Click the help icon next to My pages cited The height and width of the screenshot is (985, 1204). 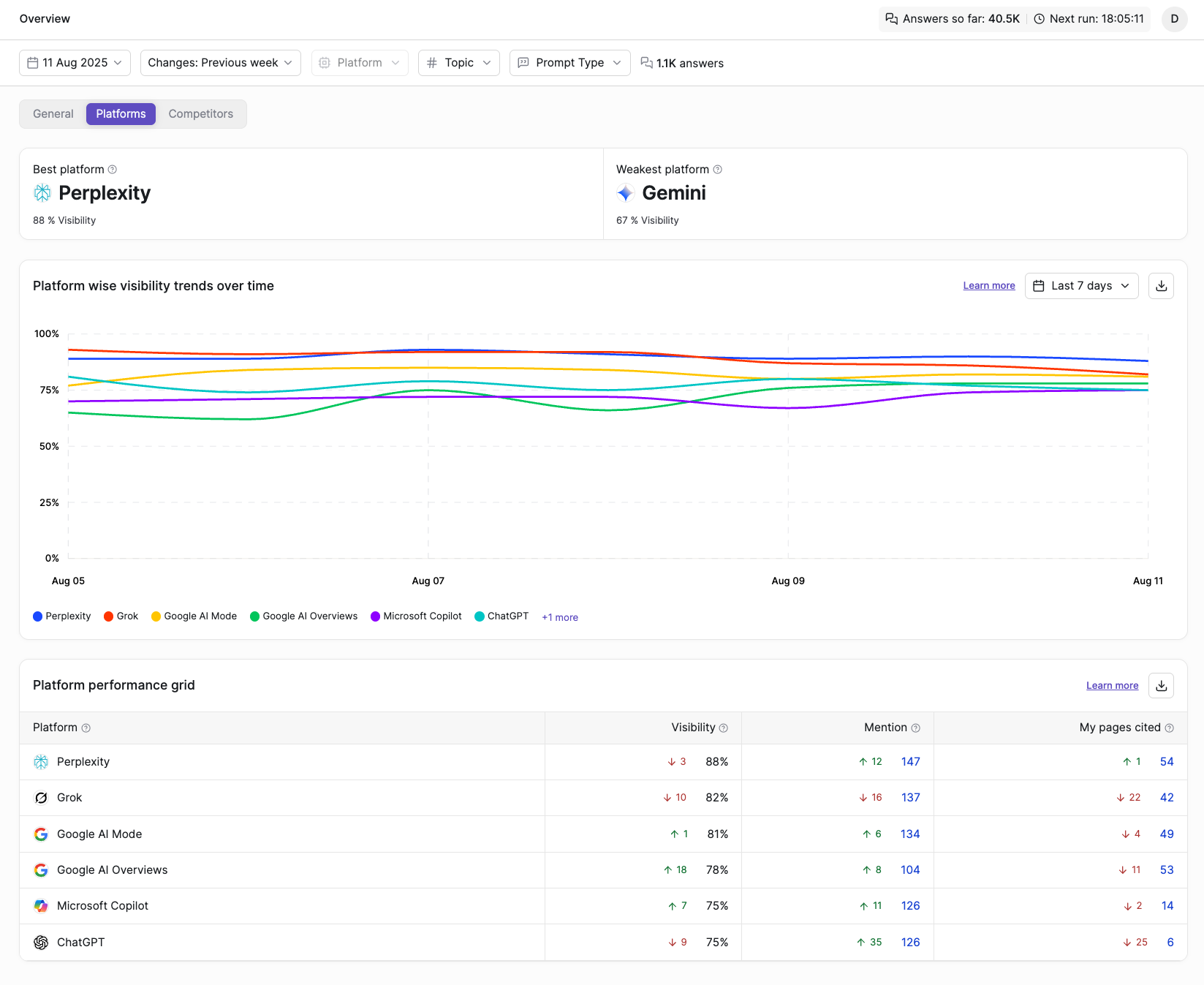click(1170, 728)
